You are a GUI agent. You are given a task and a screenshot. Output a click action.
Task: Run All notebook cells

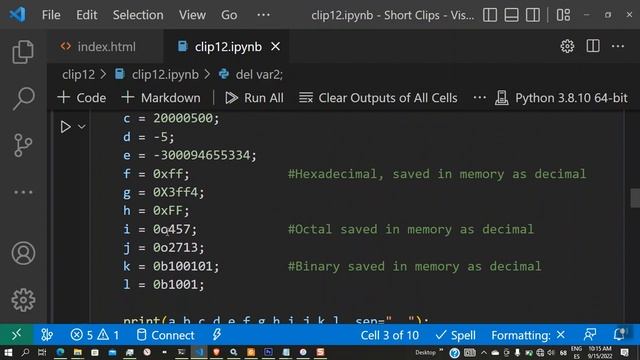pyautogui.click(x=254, y=98)
